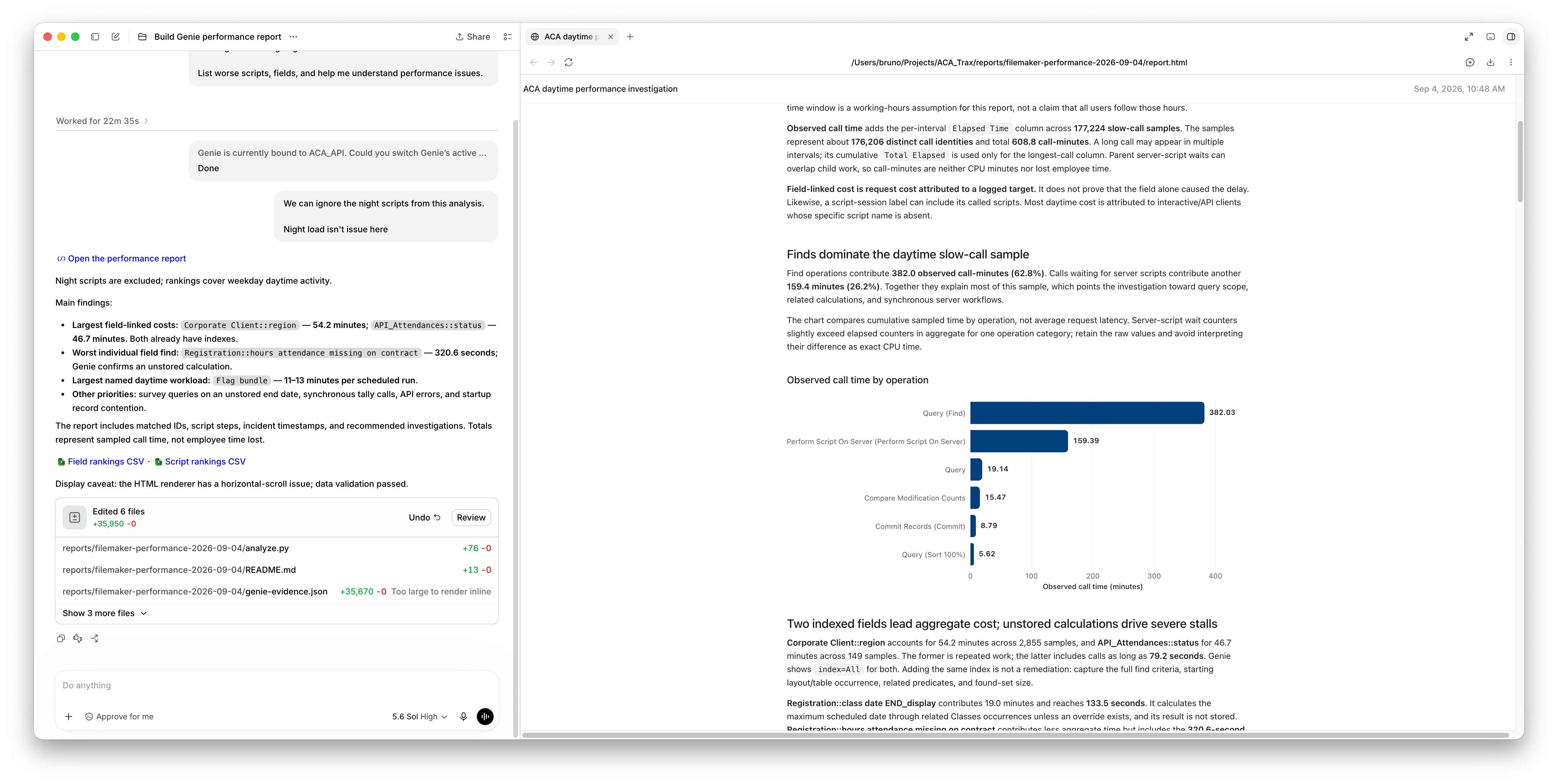1558x784 pixels.
Task: Open the project folder icon beside title
Action: (142, 37)
